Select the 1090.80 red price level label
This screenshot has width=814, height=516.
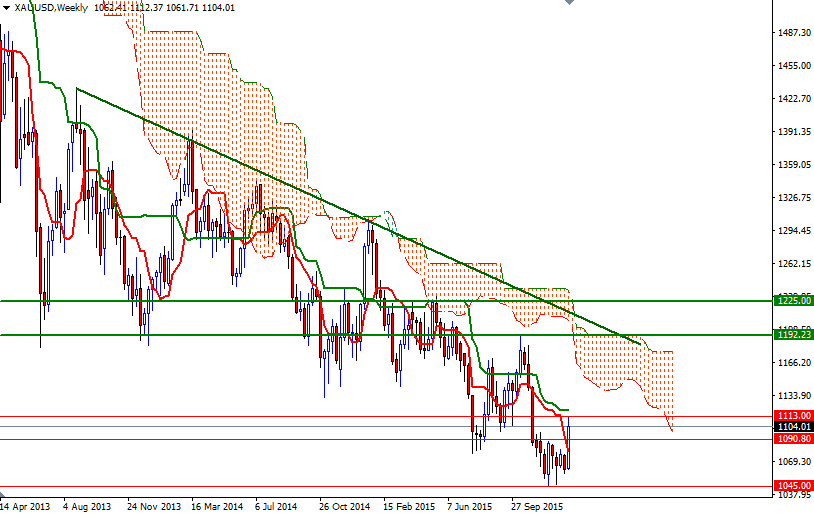click(793, 439)
